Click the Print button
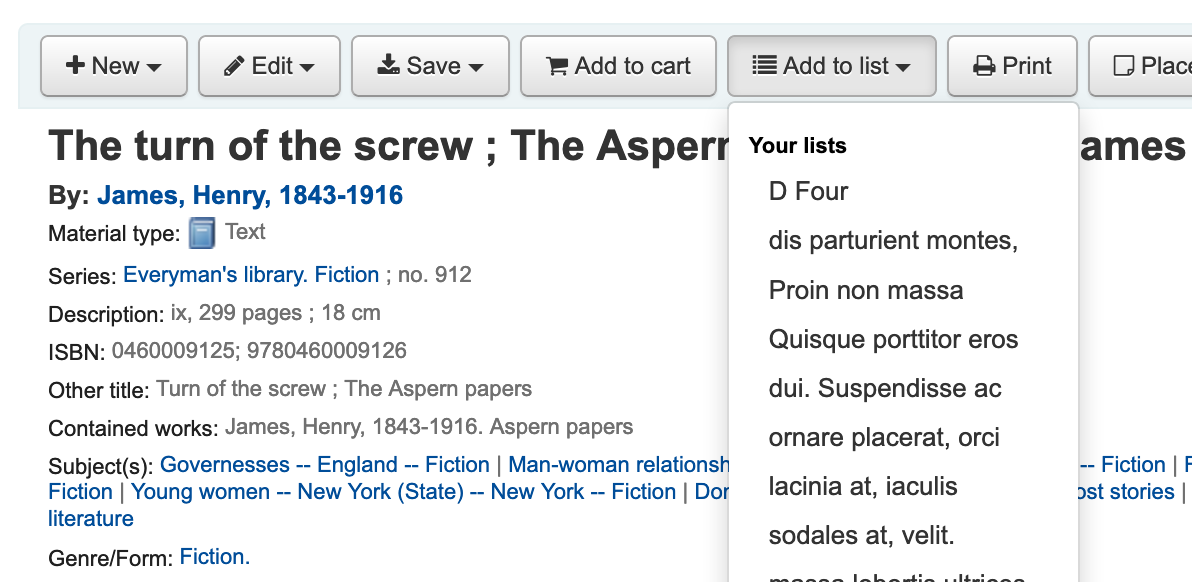1192x582 pixels. [1012, 66]
